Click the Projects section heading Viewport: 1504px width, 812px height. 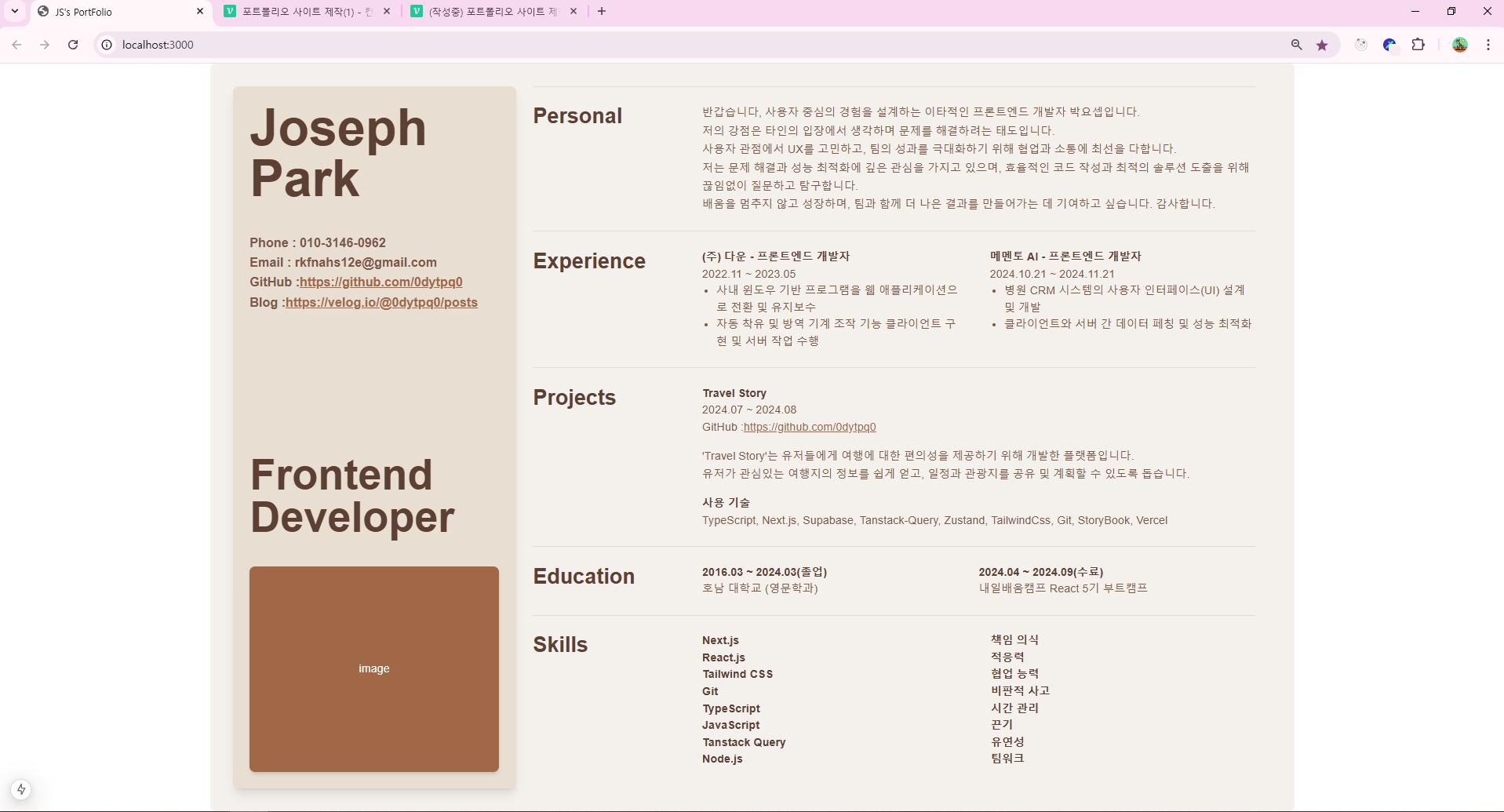click(574, 398)
